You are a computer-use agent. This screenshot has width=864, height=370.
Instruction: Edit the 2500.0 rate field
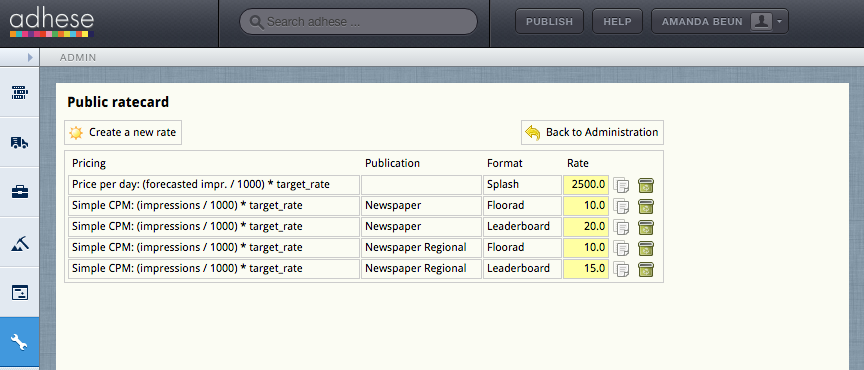tap(585, 185)
